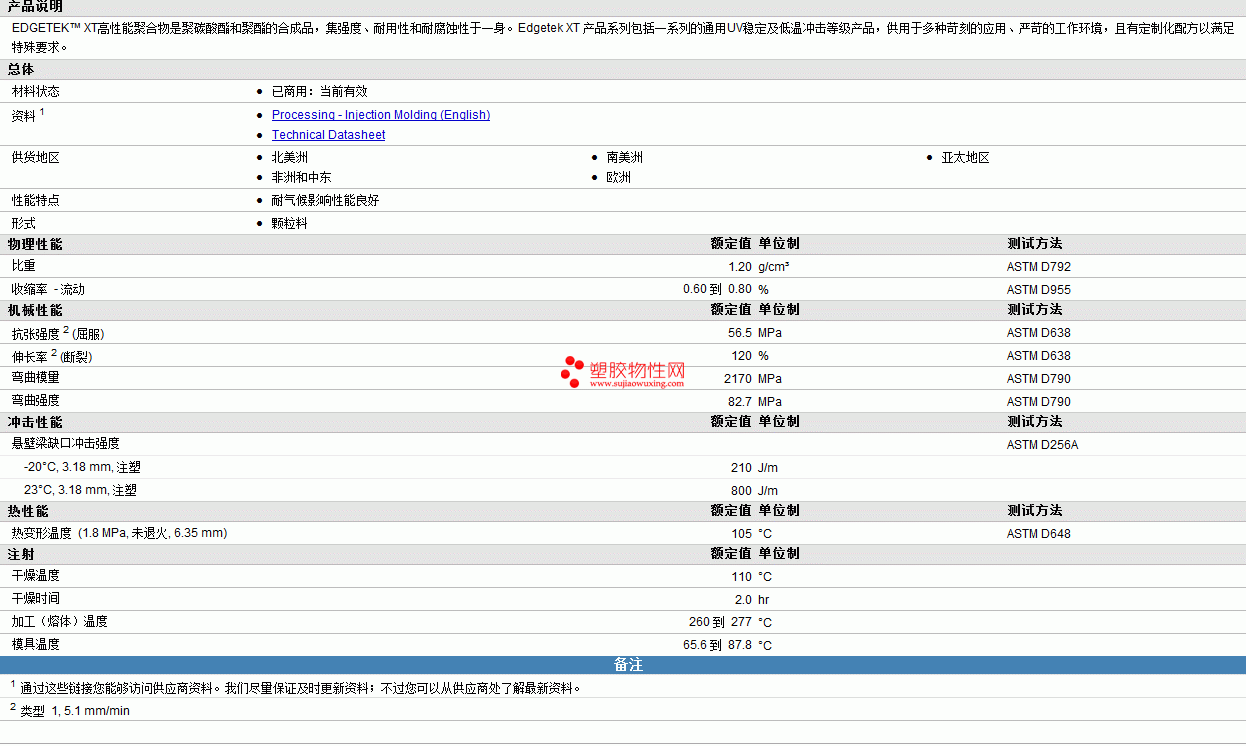Click the 供货地区 row label

(36, 158)
